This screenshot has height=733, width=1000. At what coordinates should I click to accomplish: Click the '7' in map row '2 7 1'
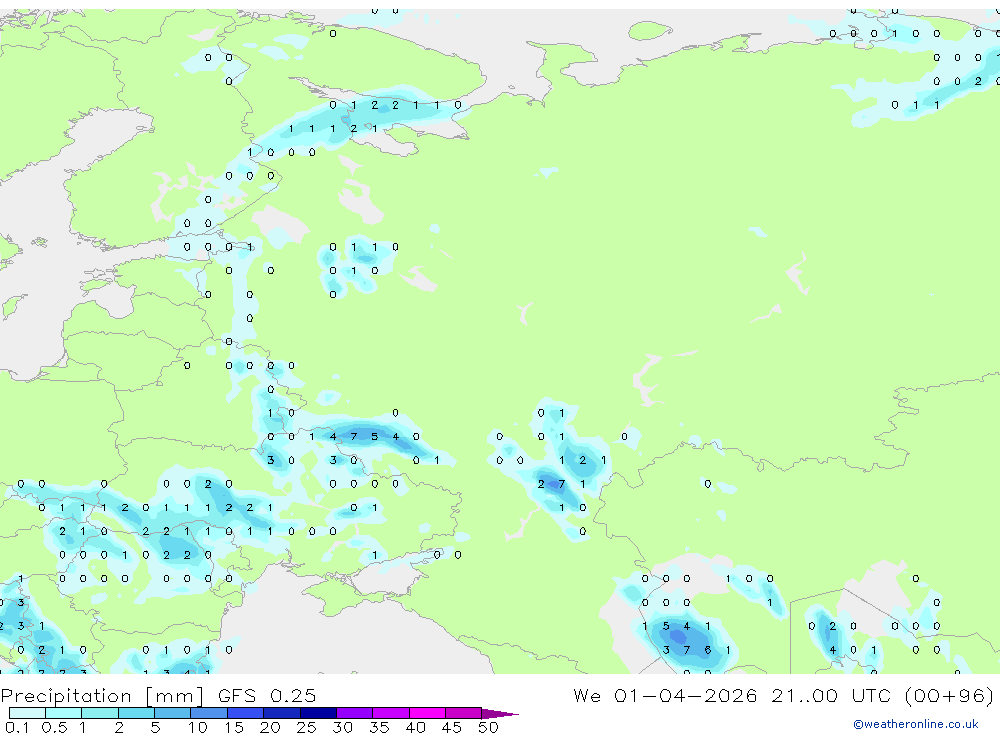pos(561,484)
